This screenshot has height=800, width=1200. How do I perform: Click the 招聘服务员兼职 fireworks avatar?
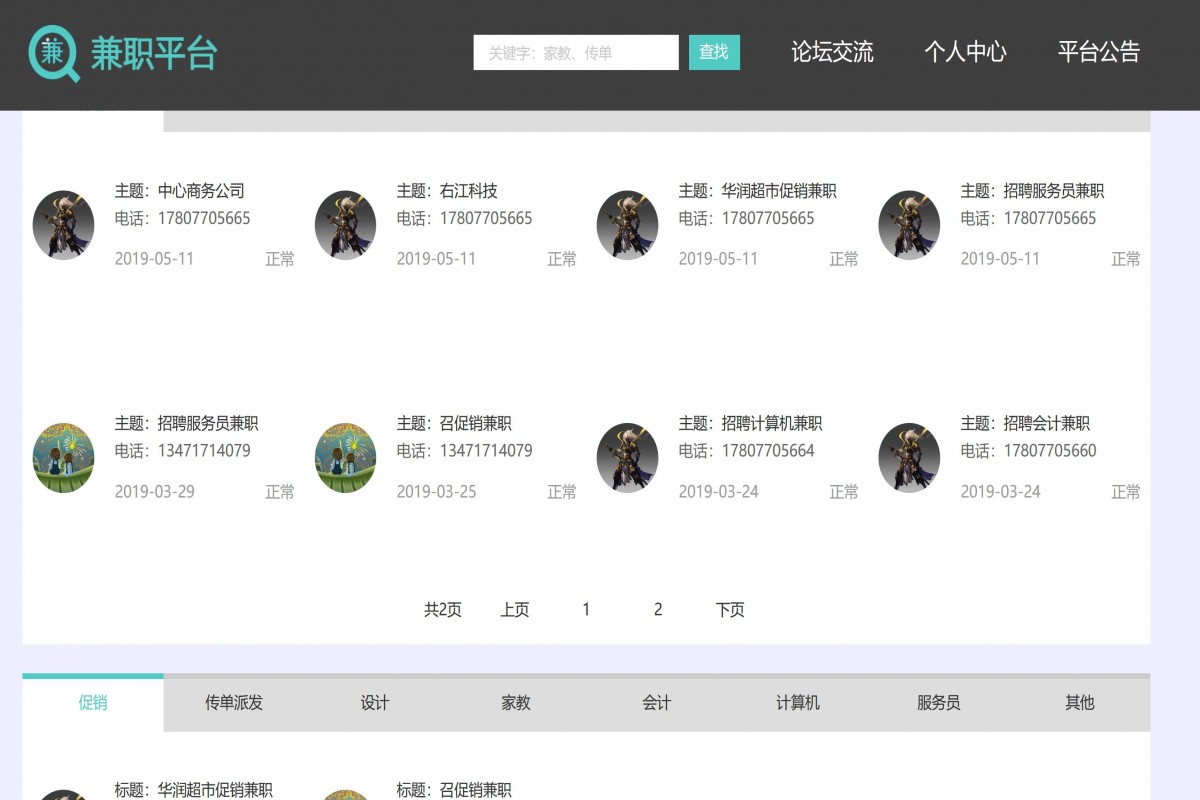62,457
